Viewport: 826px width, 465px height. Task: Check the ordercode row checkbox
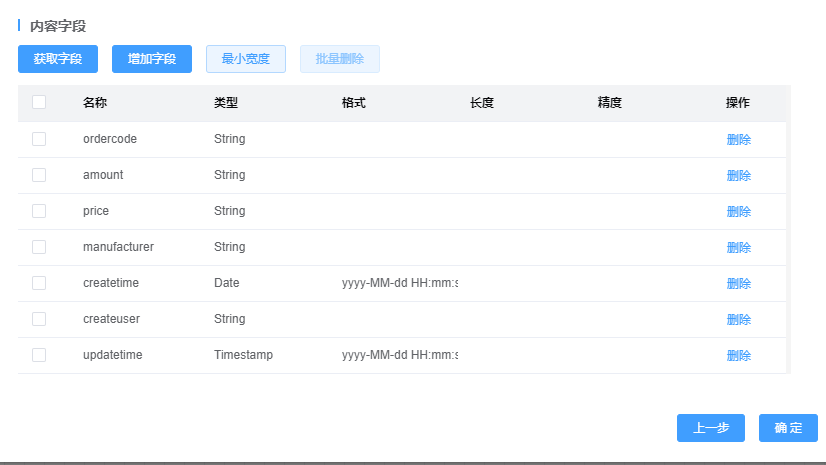pos(39,139)
